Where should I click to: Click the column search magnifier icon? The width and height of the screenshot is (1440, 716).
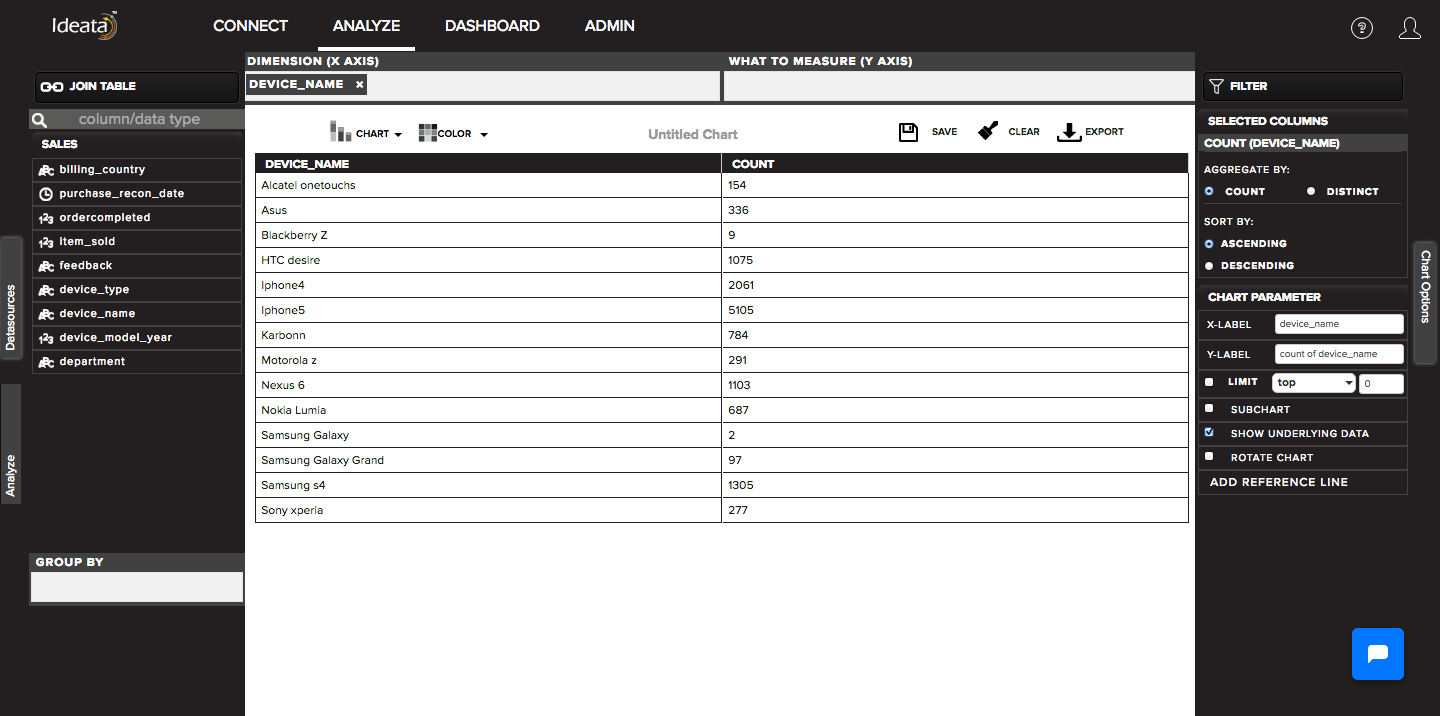pos(39,120)
